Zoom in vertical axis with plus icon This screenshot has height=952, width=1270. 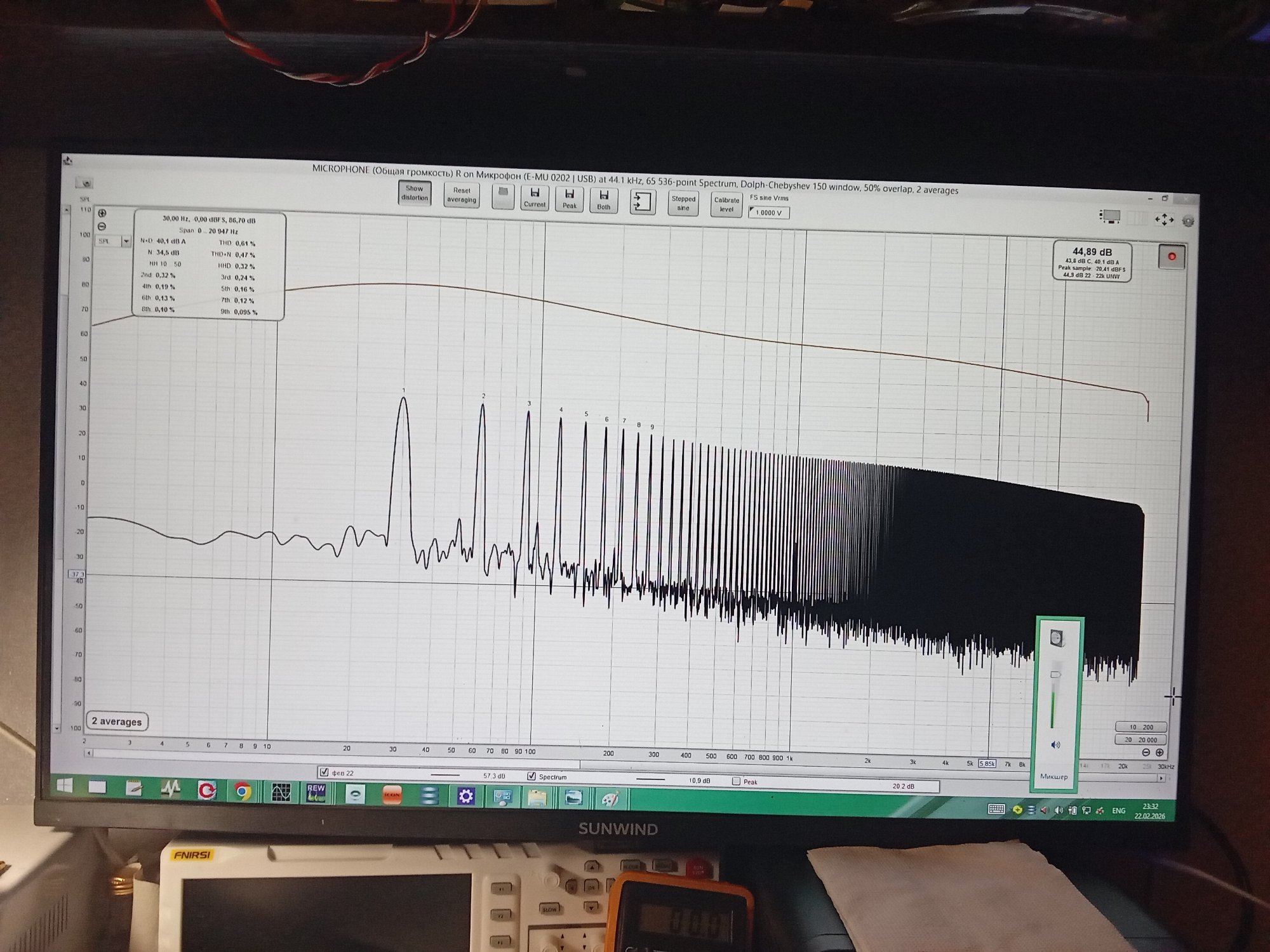(x=102, y=213)
